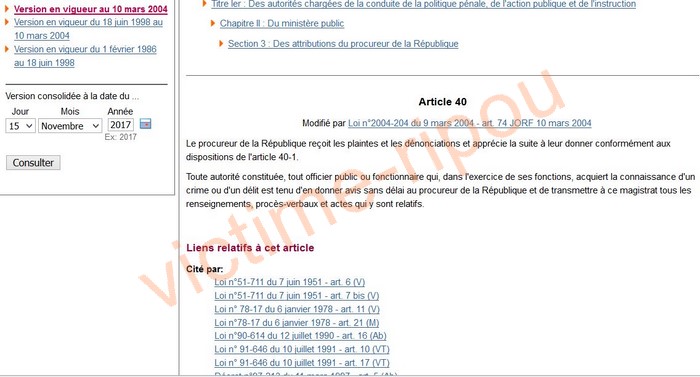Open Loi n°51-711 art. 7 bis (V) link
The height and width of the screenshot is (377, 700).
point(296,295)
